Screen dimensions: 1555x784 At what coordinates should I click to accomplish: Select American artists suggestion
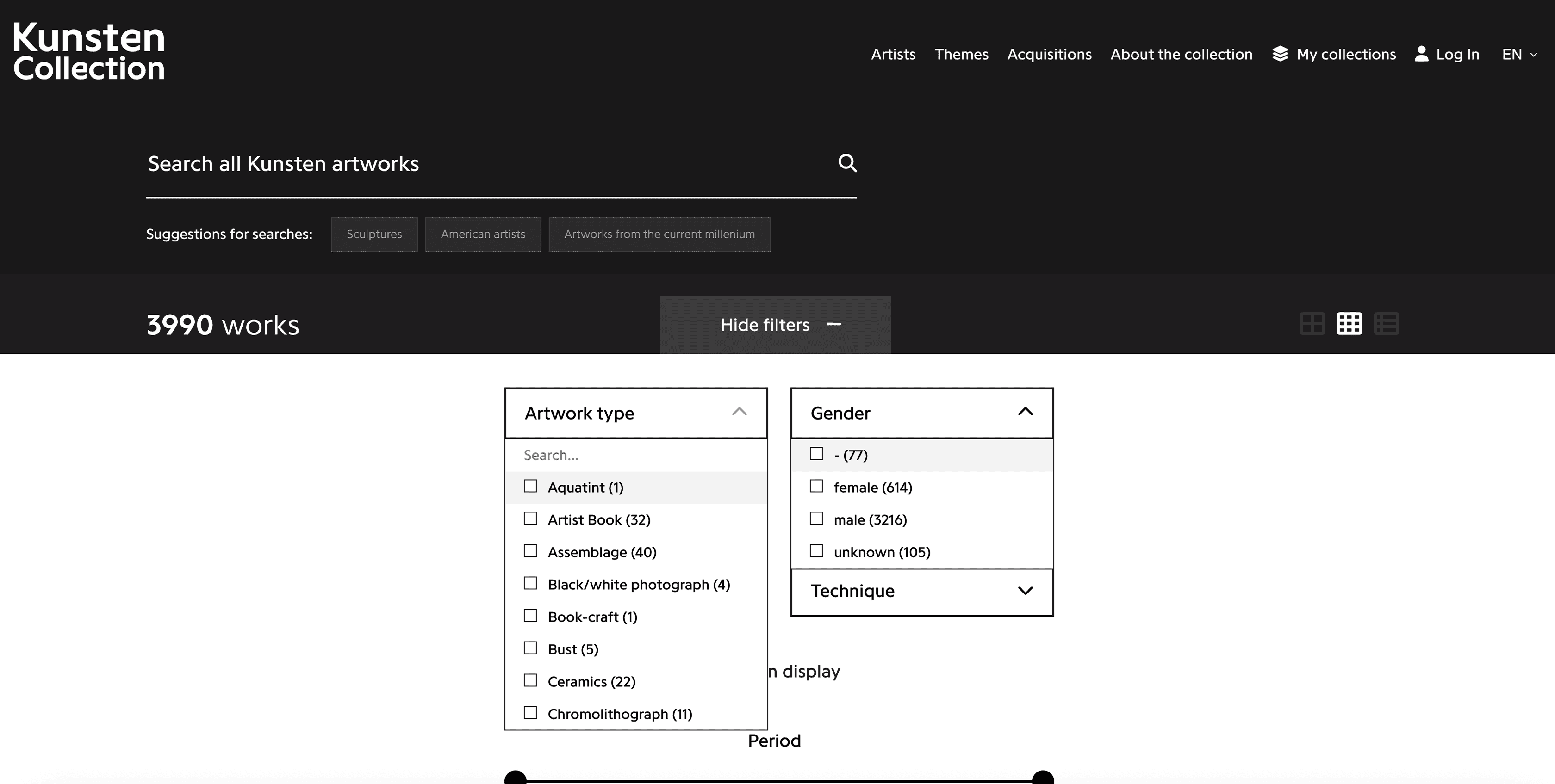click(x=483, y=234)
